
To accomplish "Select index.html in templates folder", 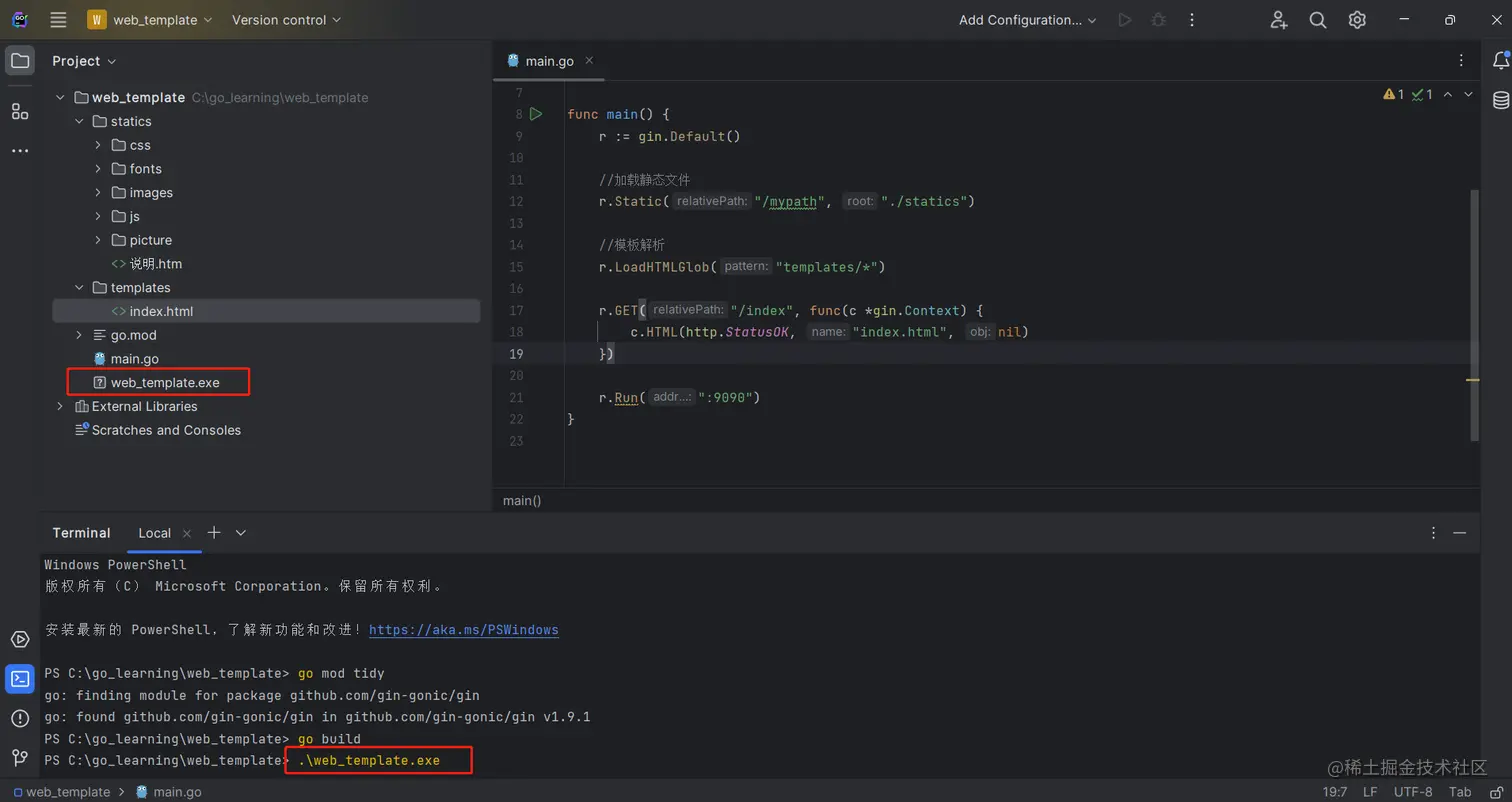I will point(265,311).
